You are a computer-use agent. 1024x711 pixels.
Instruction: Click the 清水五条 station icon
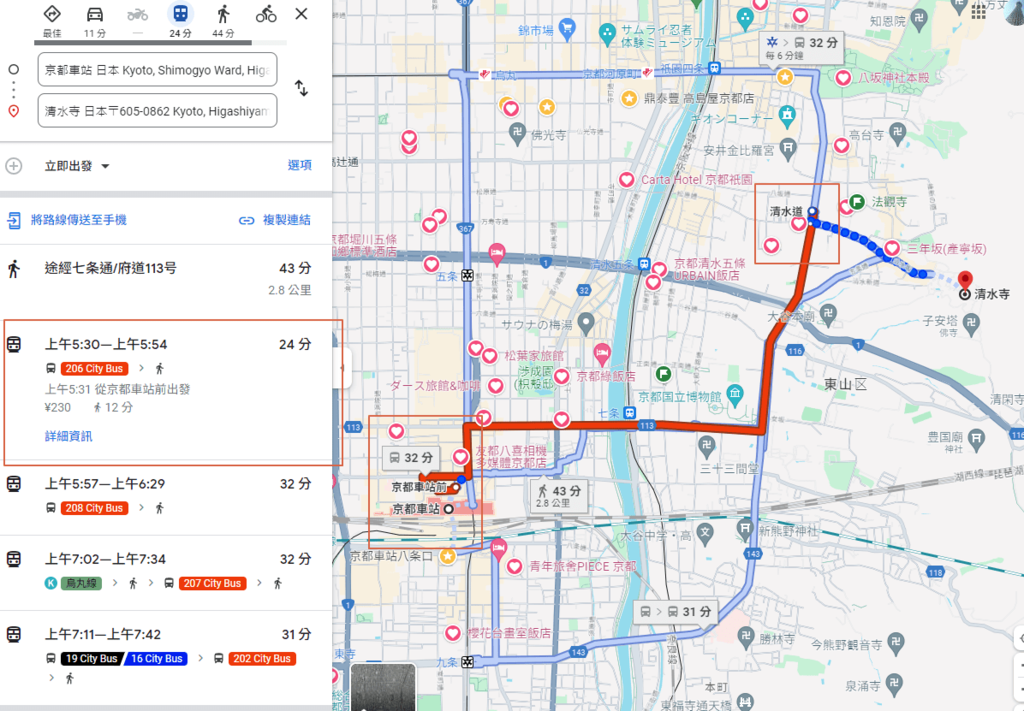(645, 264)
